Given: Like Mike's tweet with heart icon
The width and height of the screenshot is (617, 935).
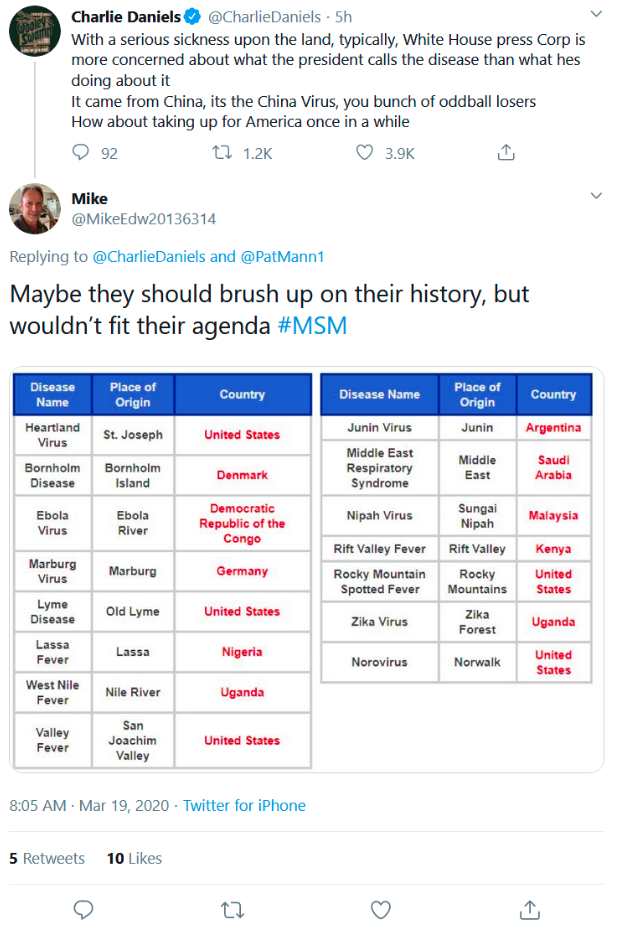Looking at the screenshot, I should coord(381,910).
